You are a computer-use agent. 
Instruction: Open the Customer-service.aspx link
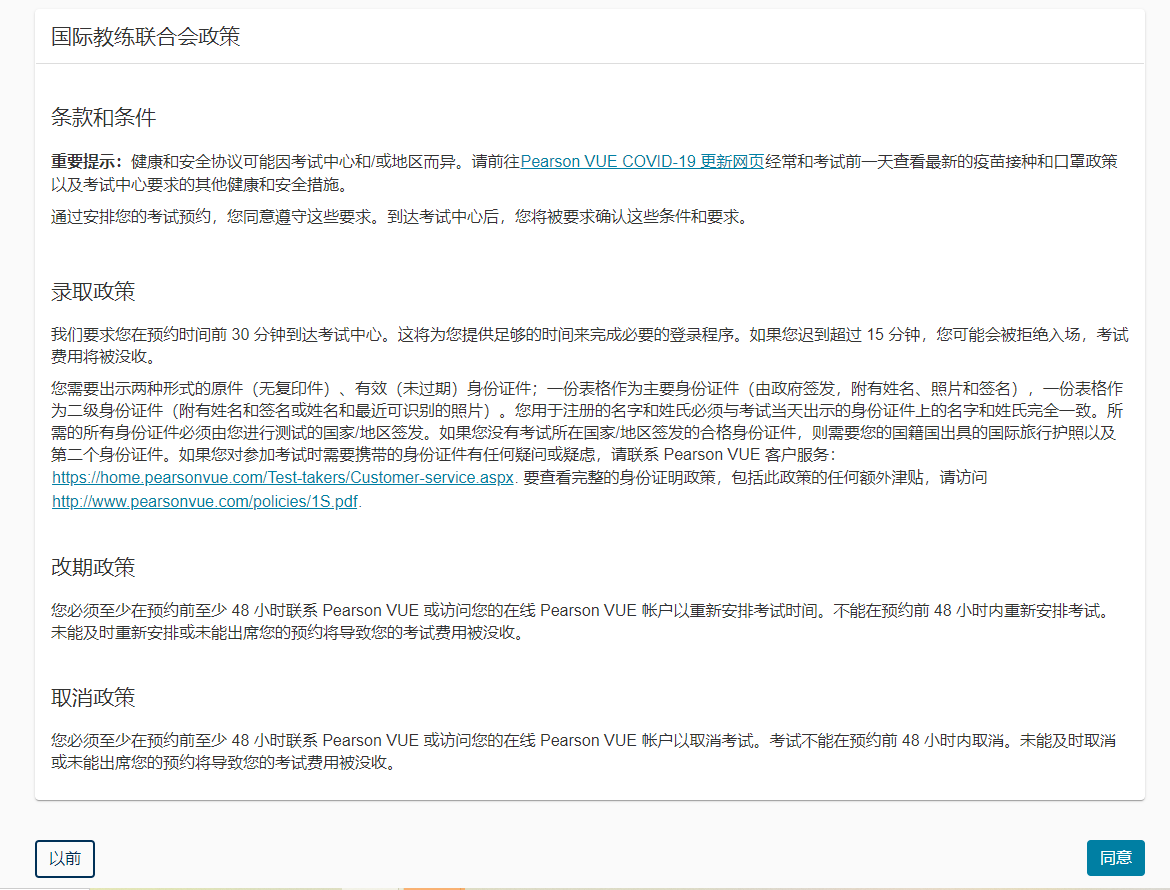(283, 478)
